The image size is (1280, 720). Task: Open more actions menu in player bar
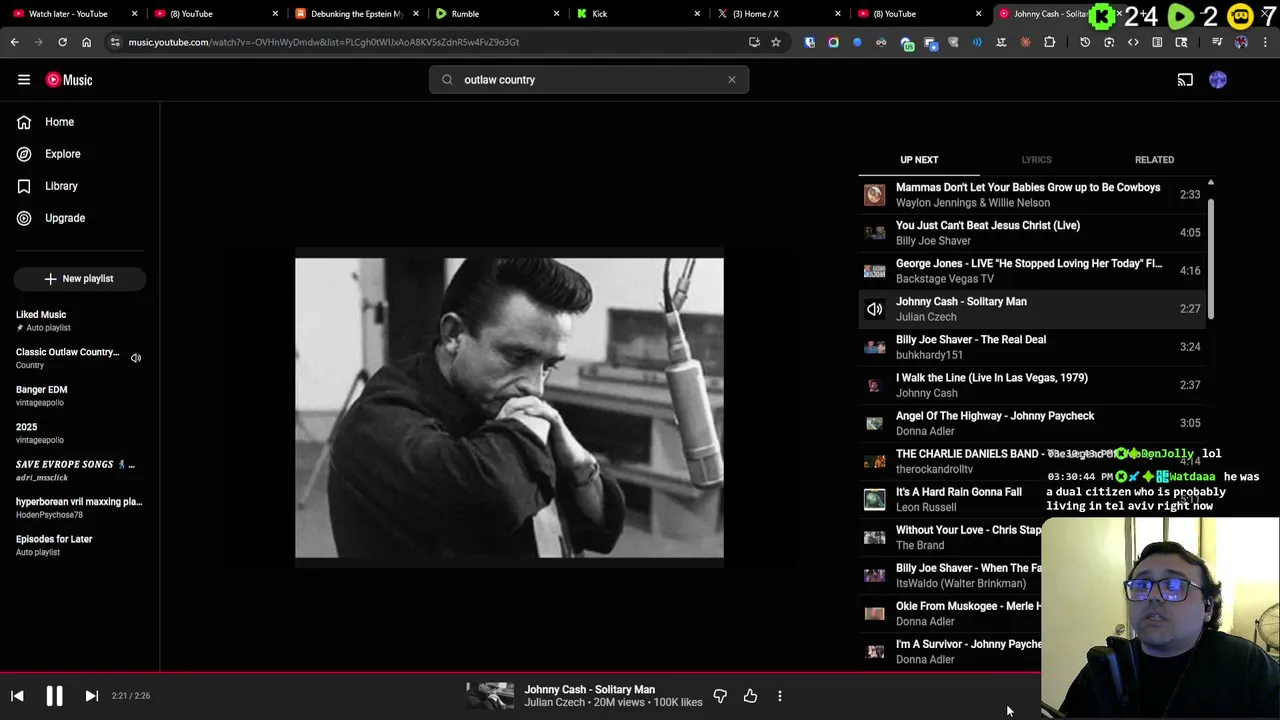[x=780, y=696]
